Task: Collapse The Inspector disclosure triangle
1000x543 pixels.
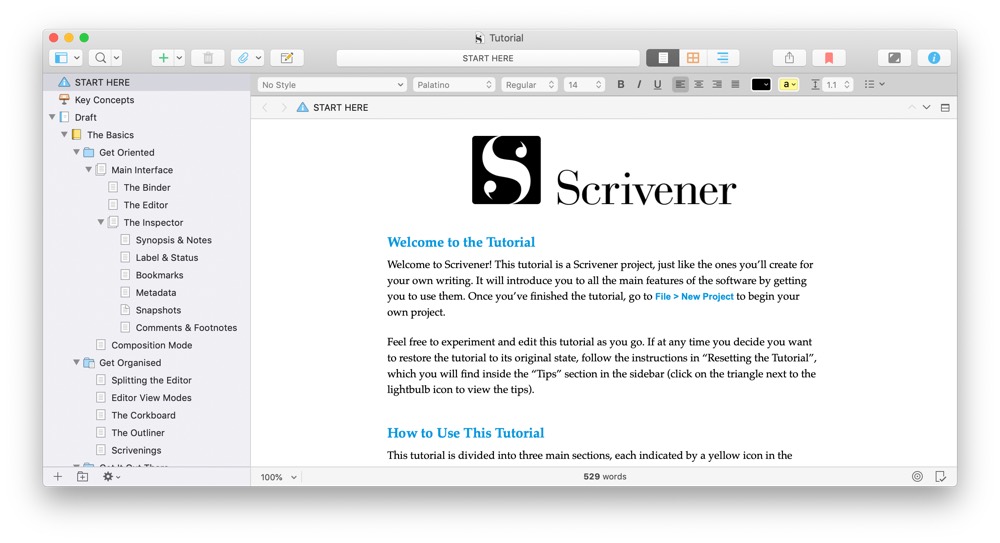Action: pos(101,222)
